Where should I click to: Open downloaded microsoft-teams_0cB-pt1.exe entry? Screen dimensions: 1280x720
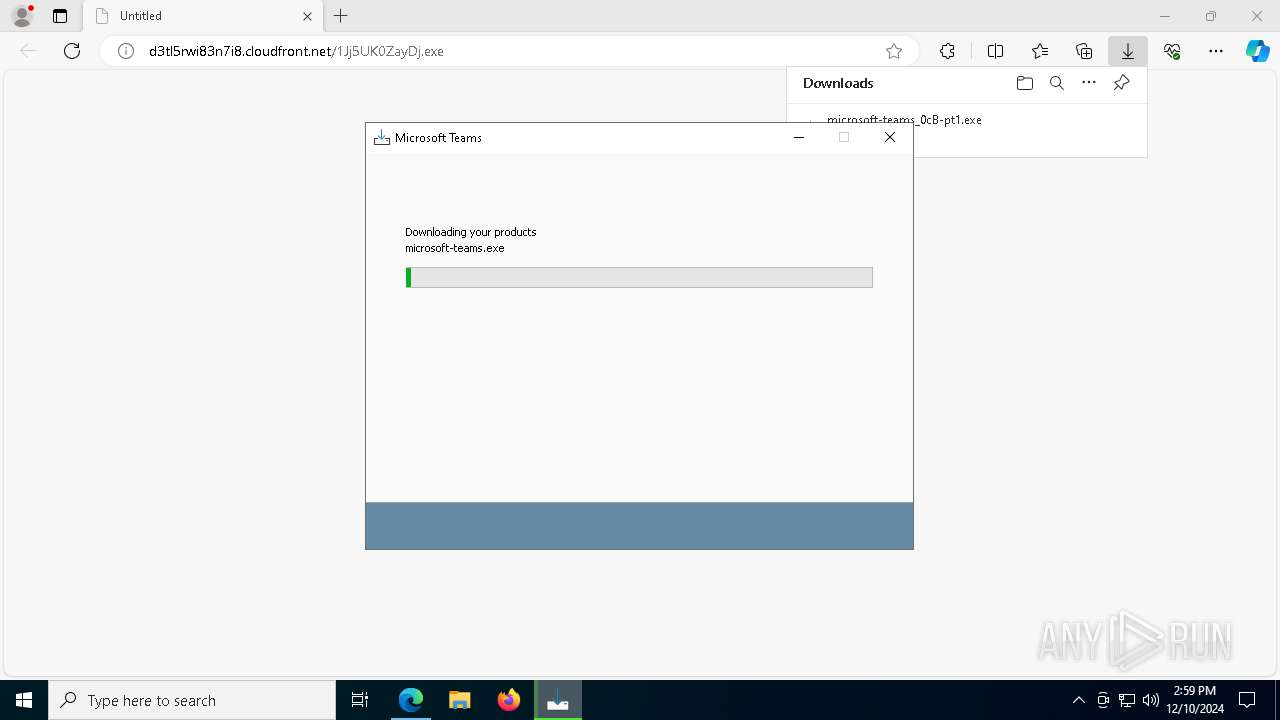904,119
